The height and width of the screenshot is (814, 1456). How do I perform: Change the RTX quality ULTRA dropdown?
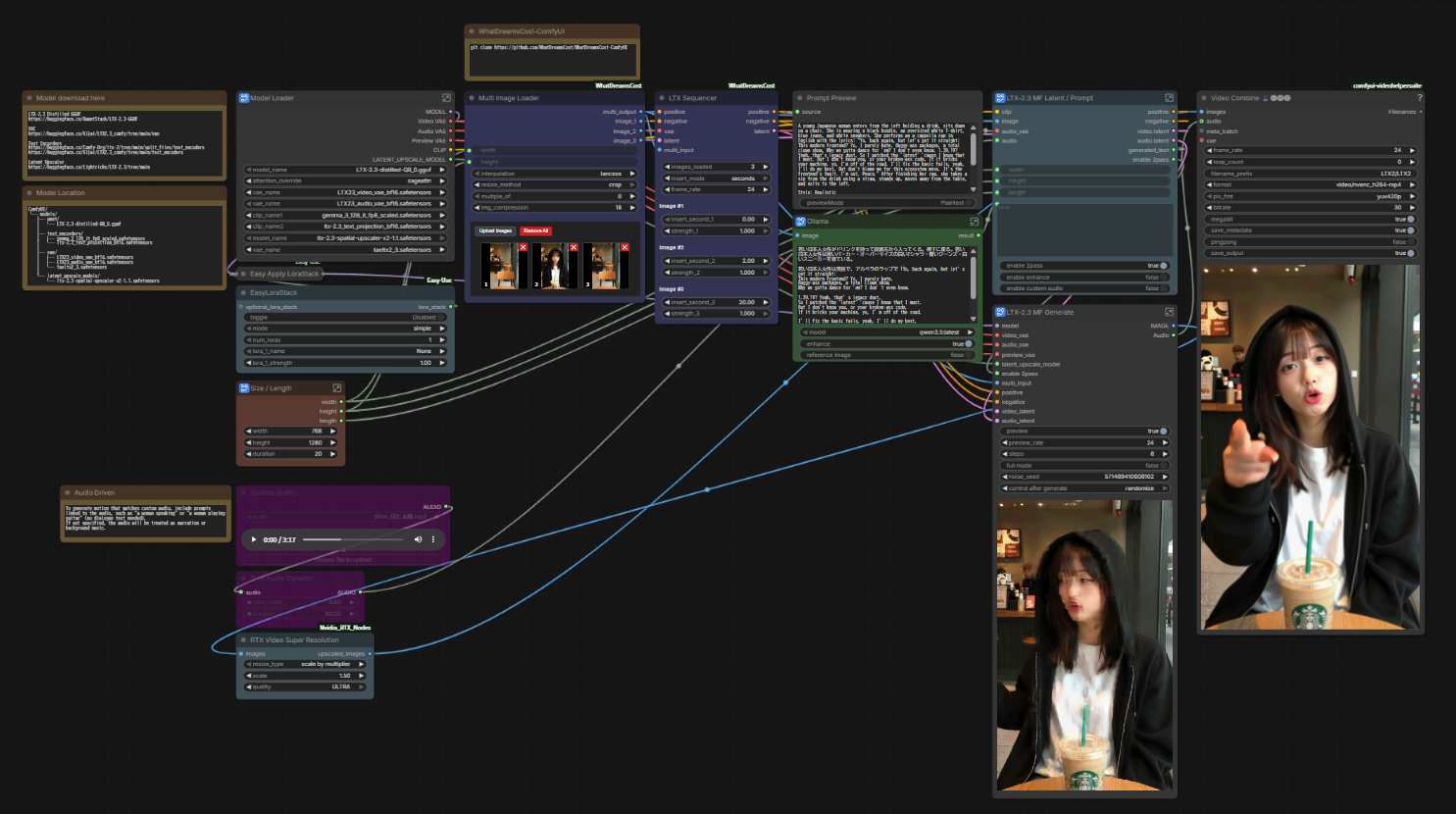click(305, 687)
